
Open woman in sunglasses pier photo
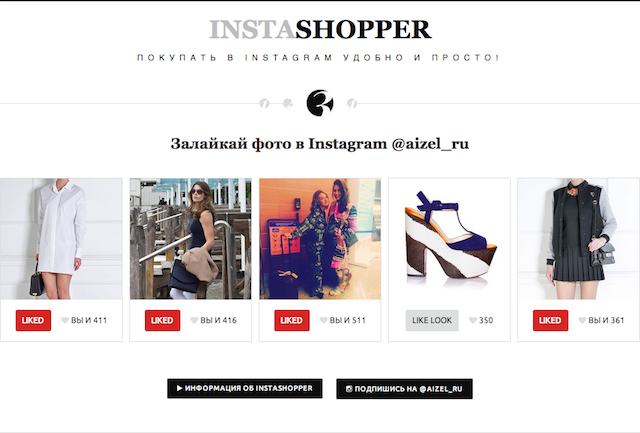pyautogui.click(x=191, y=239)
